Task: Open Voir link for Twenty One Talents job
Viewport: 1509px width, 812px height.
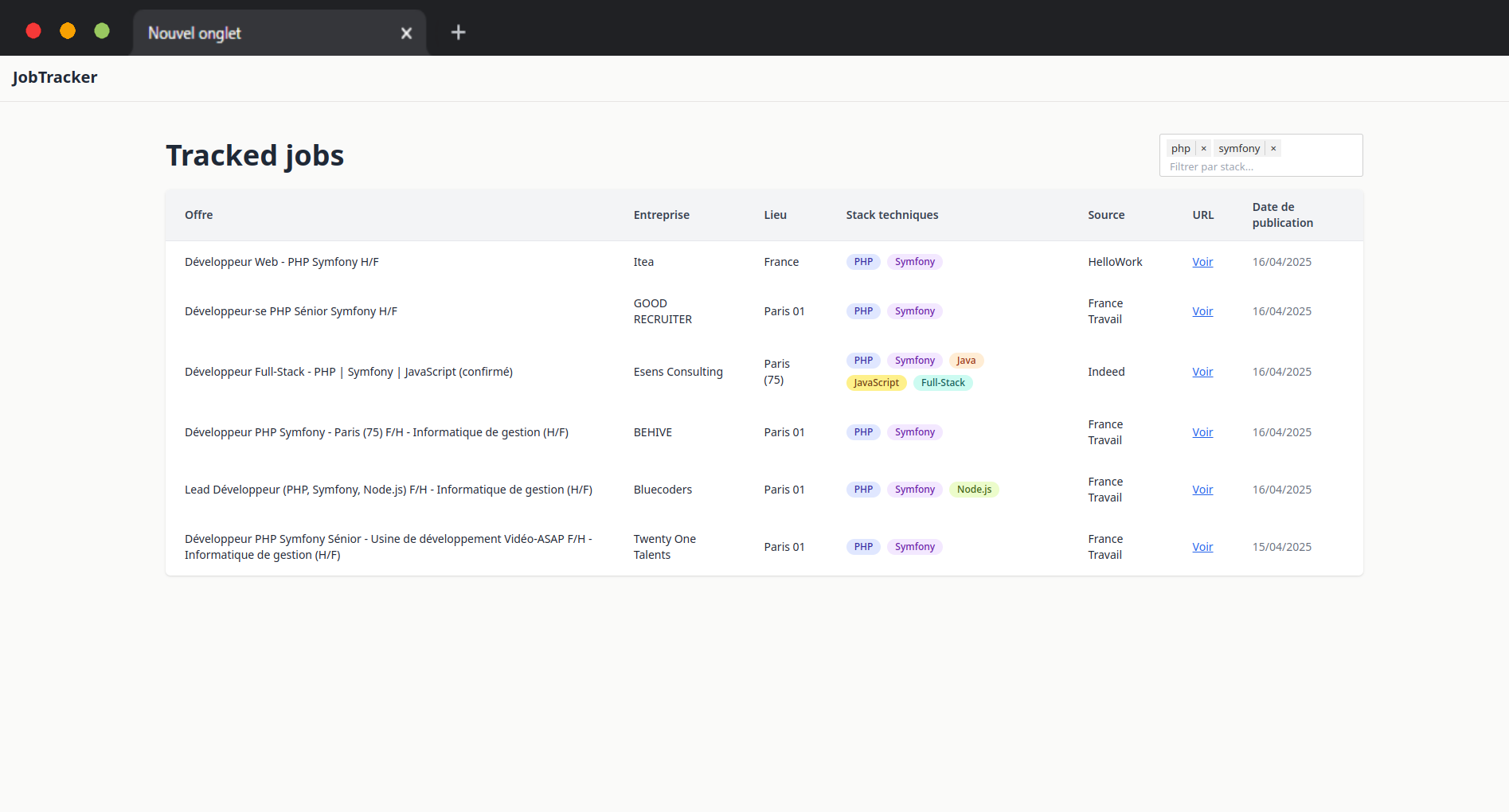Action: [x=1202, y=547]
